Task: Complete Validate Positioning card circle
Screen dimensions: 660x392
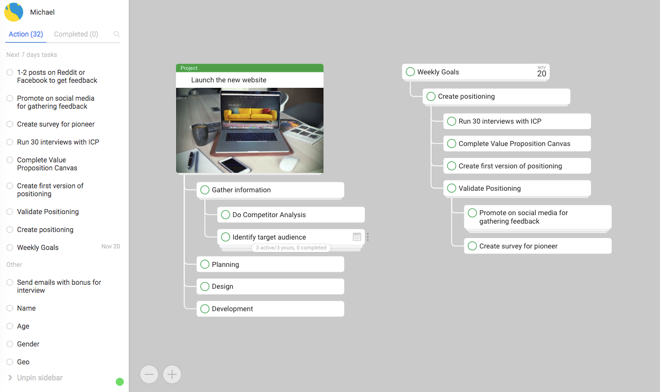Action: 451,188
